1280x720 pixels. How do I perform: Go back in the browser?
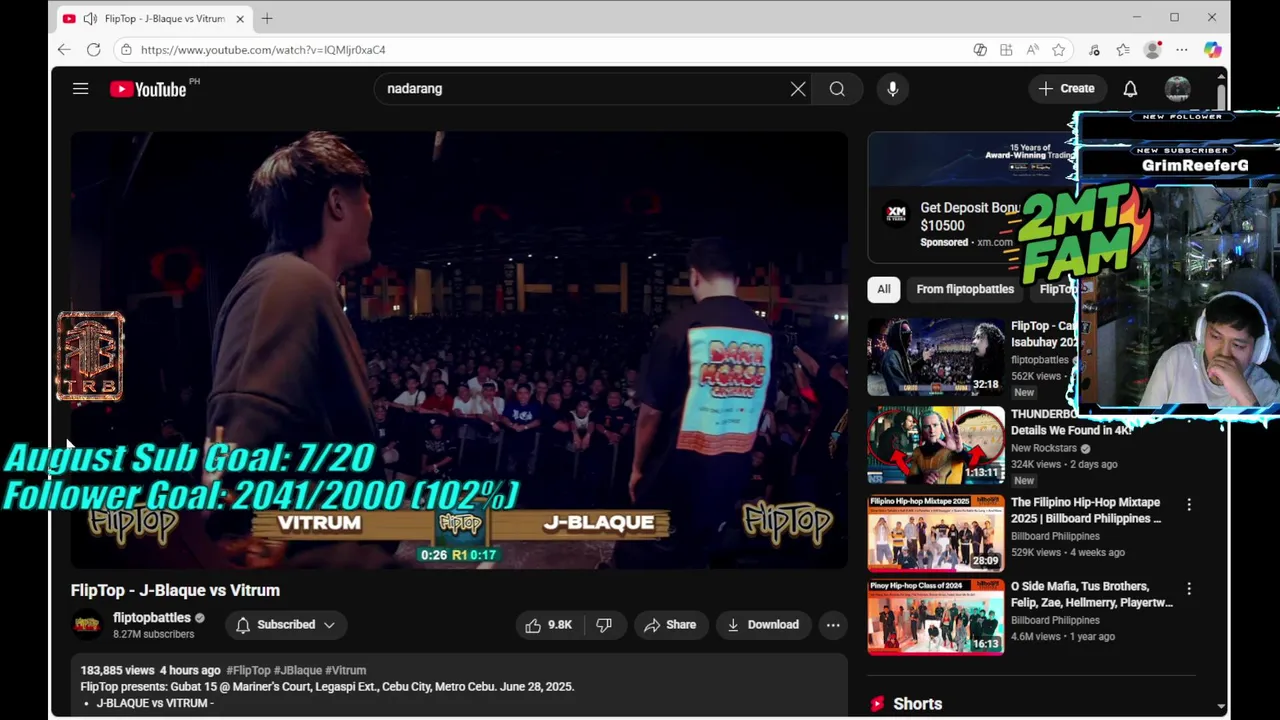pos(64,49)
